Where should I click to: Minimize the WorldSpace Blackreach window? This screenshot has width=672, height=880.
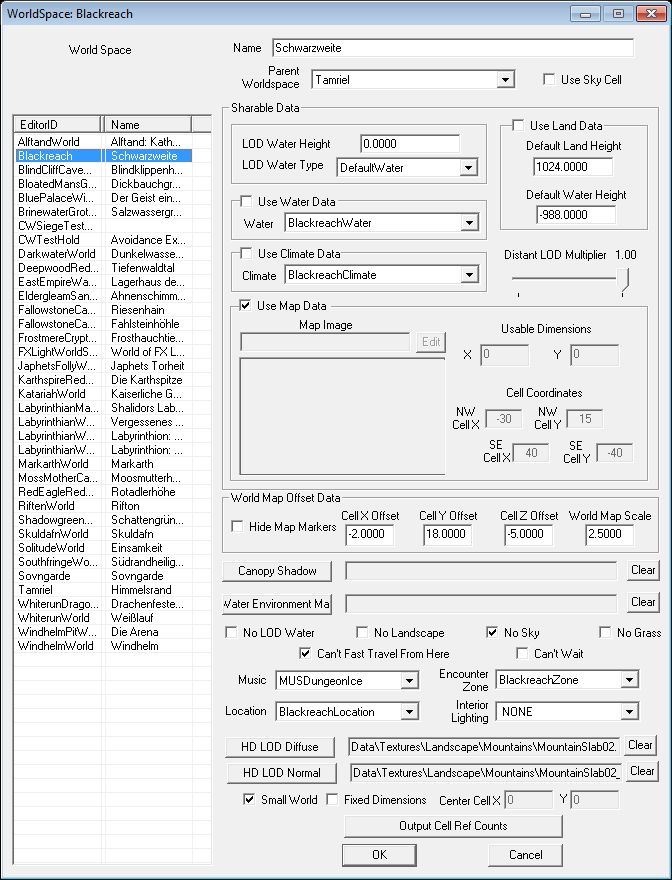(586, 13)
